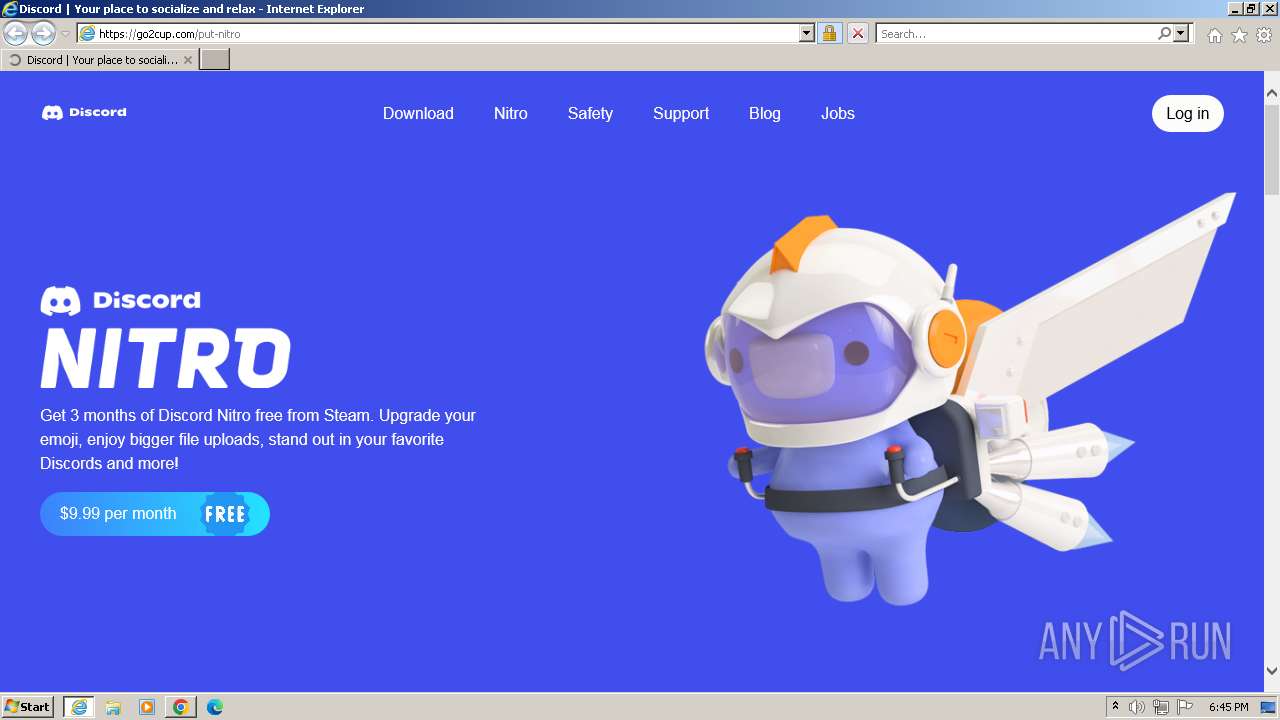
Task: Open the Safety nav link
Action: (590, 113)
